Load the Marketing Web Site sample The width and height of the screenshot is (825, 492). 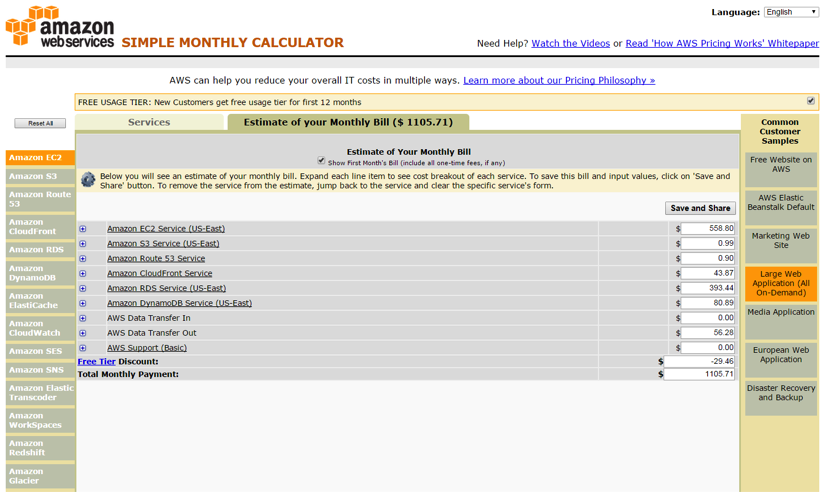click(x=781, y=246)
